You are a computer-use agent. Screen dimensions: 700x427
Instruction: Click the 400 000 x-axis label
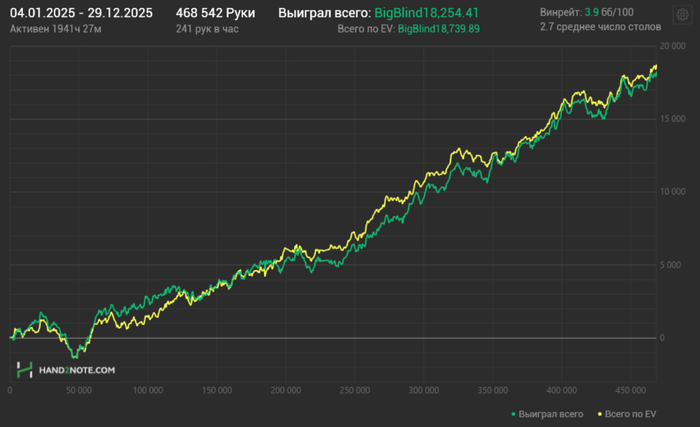pyautogui.click(x=562, y=390)
